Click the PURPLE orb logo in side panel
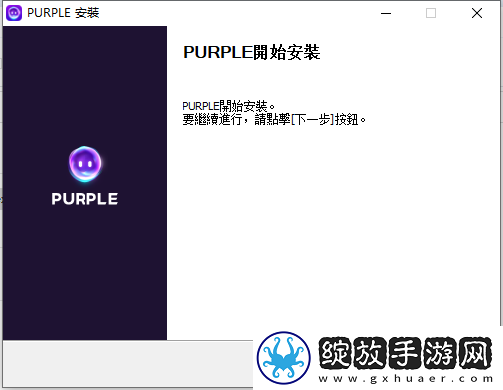This screenshot has width=503, height=390. (x=85, y=164)
